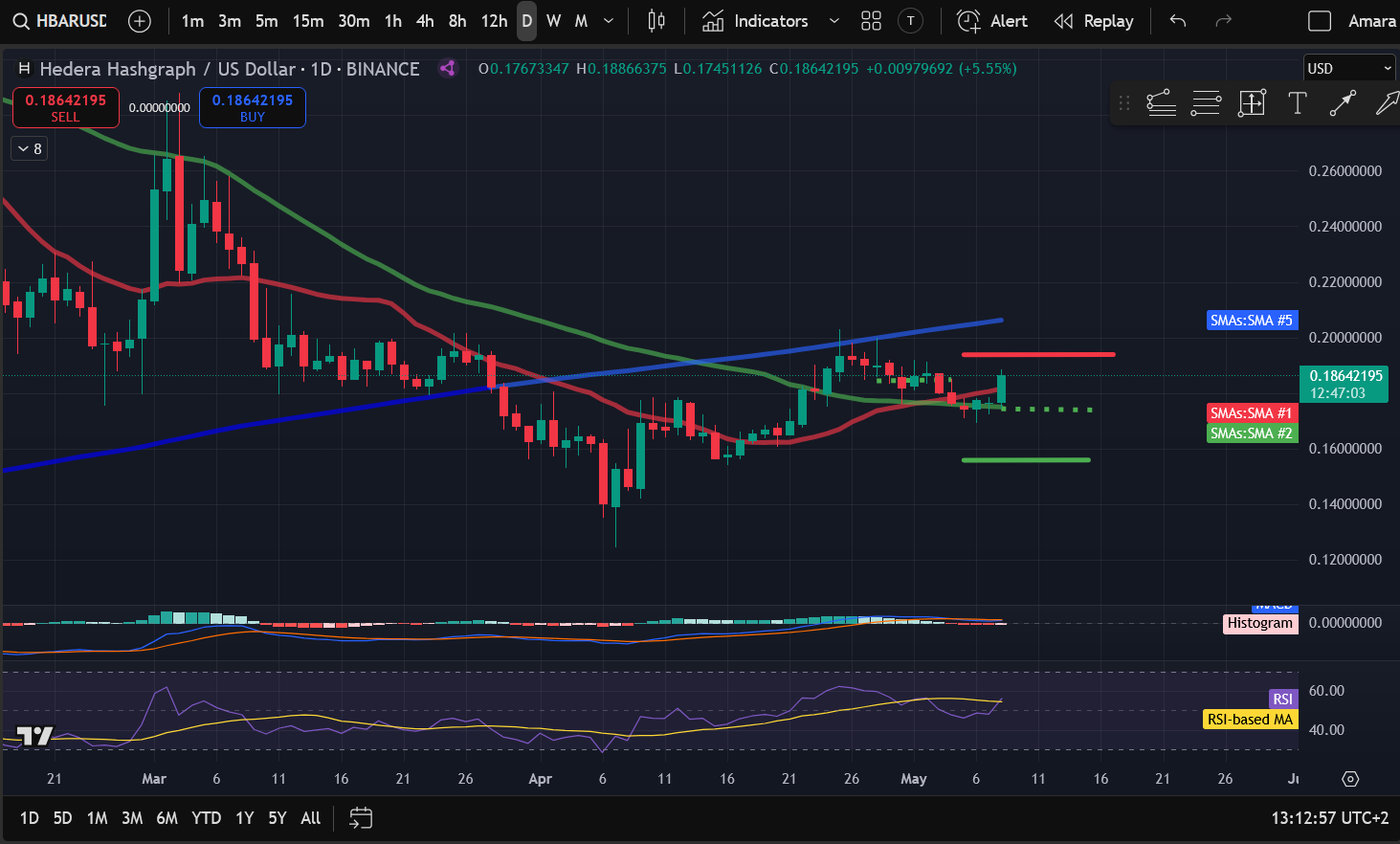Viewport: 1400px width, 844px height.
Task: Open chart settings hexagon icon on time axis
Action: click(1350, 779)
